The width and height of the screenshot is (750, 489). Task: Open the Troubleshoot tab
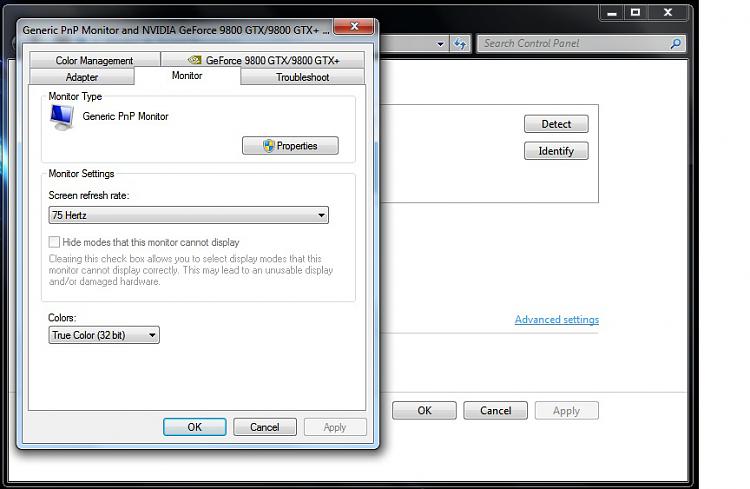pos(302,77)
